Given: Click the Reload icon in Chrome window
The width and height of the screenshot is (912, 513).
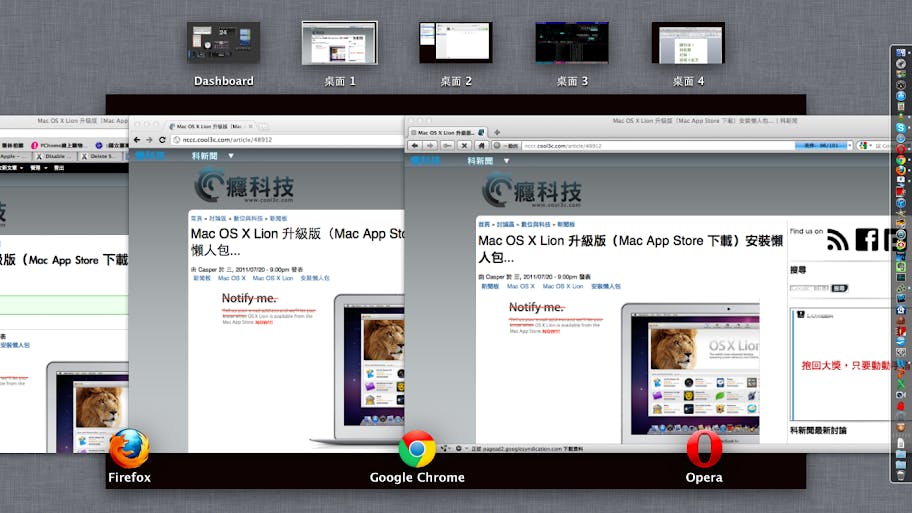Looking at the screenshot, I should [162, 140].
